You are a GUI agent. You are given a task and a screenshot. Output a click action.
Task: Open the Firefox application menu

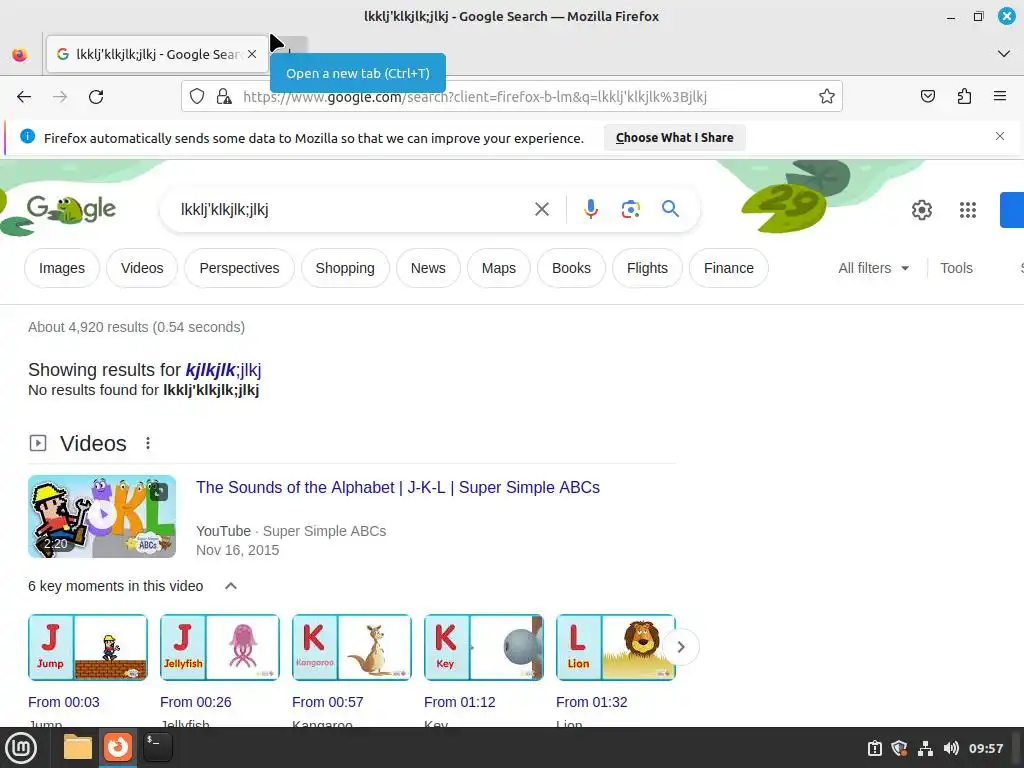pyautogui.click(x=1000, y=97)
